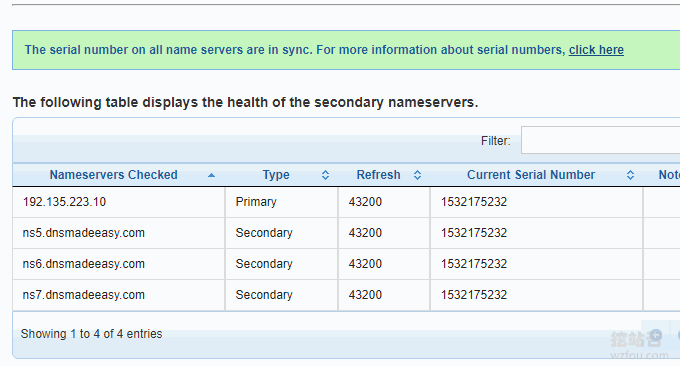Click the secondary nameservers health heading
This screenshot has height=366, width=680.
(245, 102)
